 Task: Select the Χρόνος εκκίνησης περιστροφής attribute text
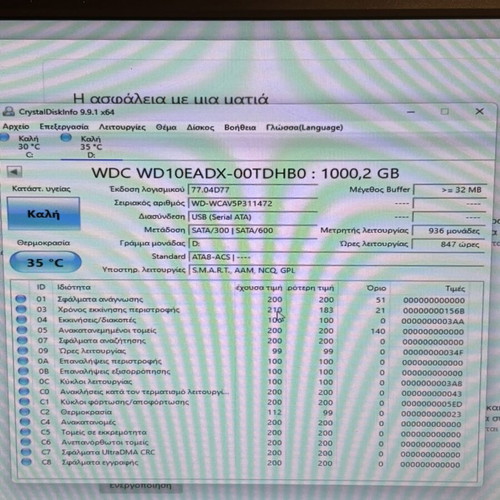click(119, 310)
